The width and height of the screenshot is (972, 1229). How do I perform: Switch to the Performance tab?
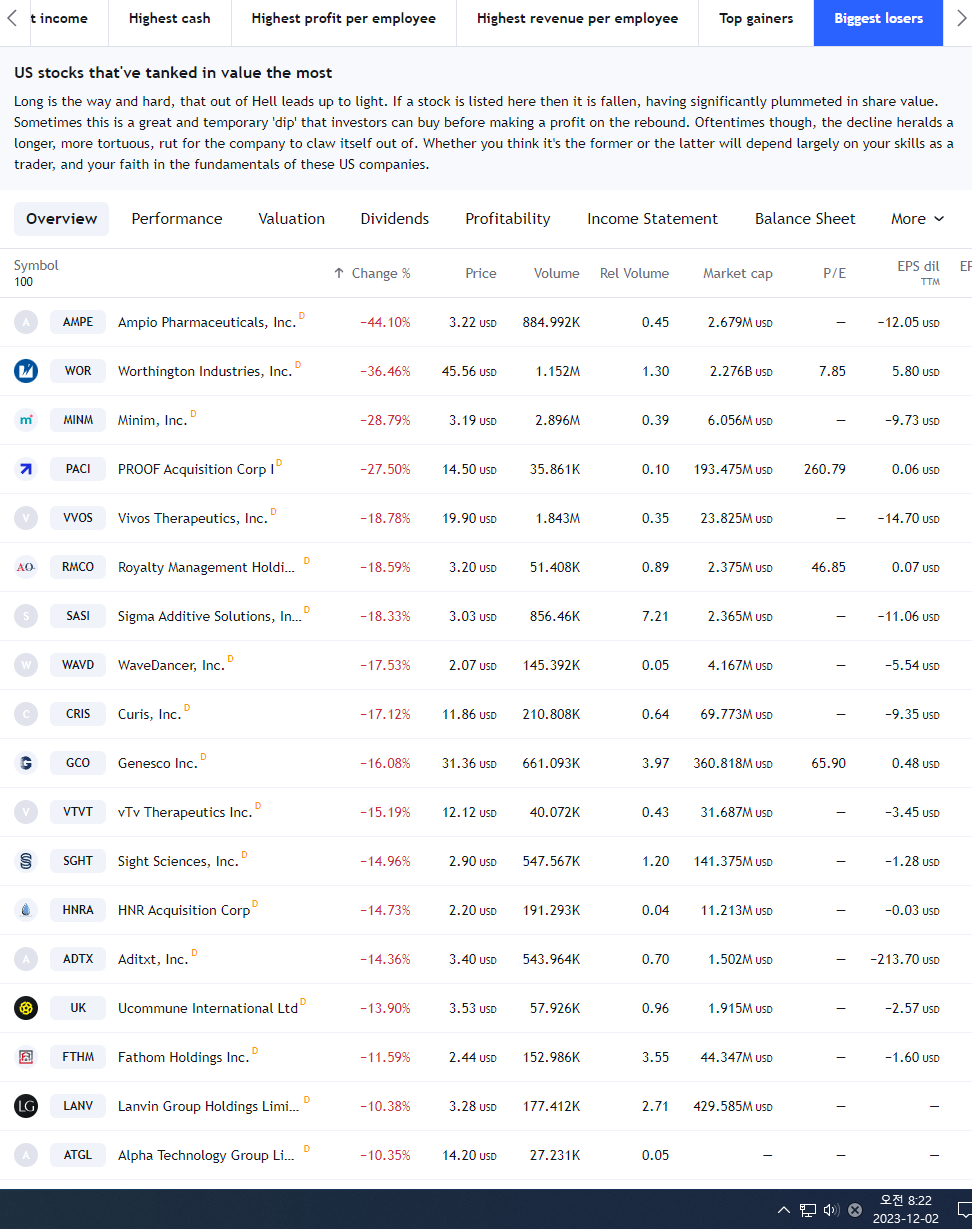[177, 219]
